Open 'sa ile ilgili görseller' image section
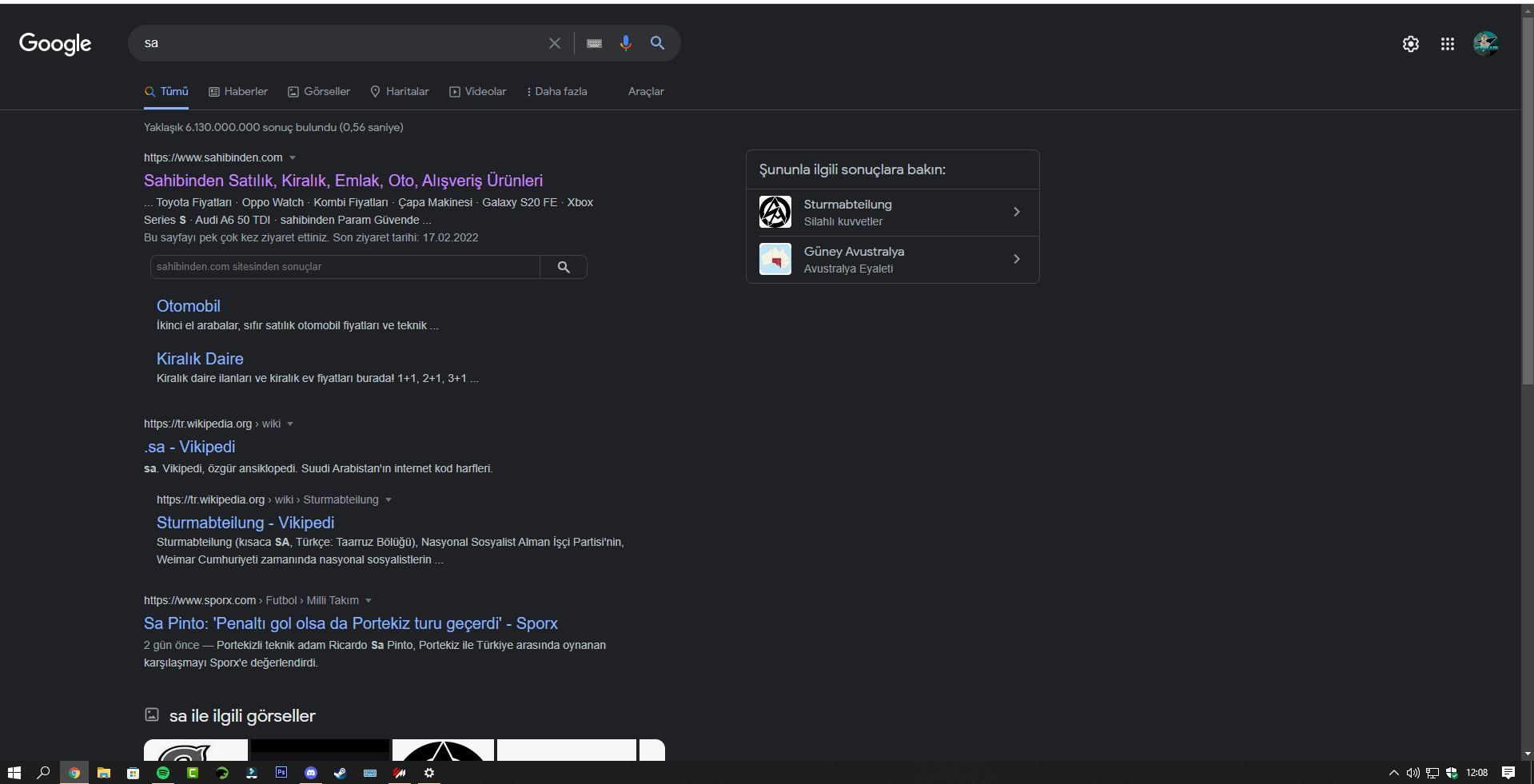Viewport: 1534px width, 784px height. [x=242, y=716]
